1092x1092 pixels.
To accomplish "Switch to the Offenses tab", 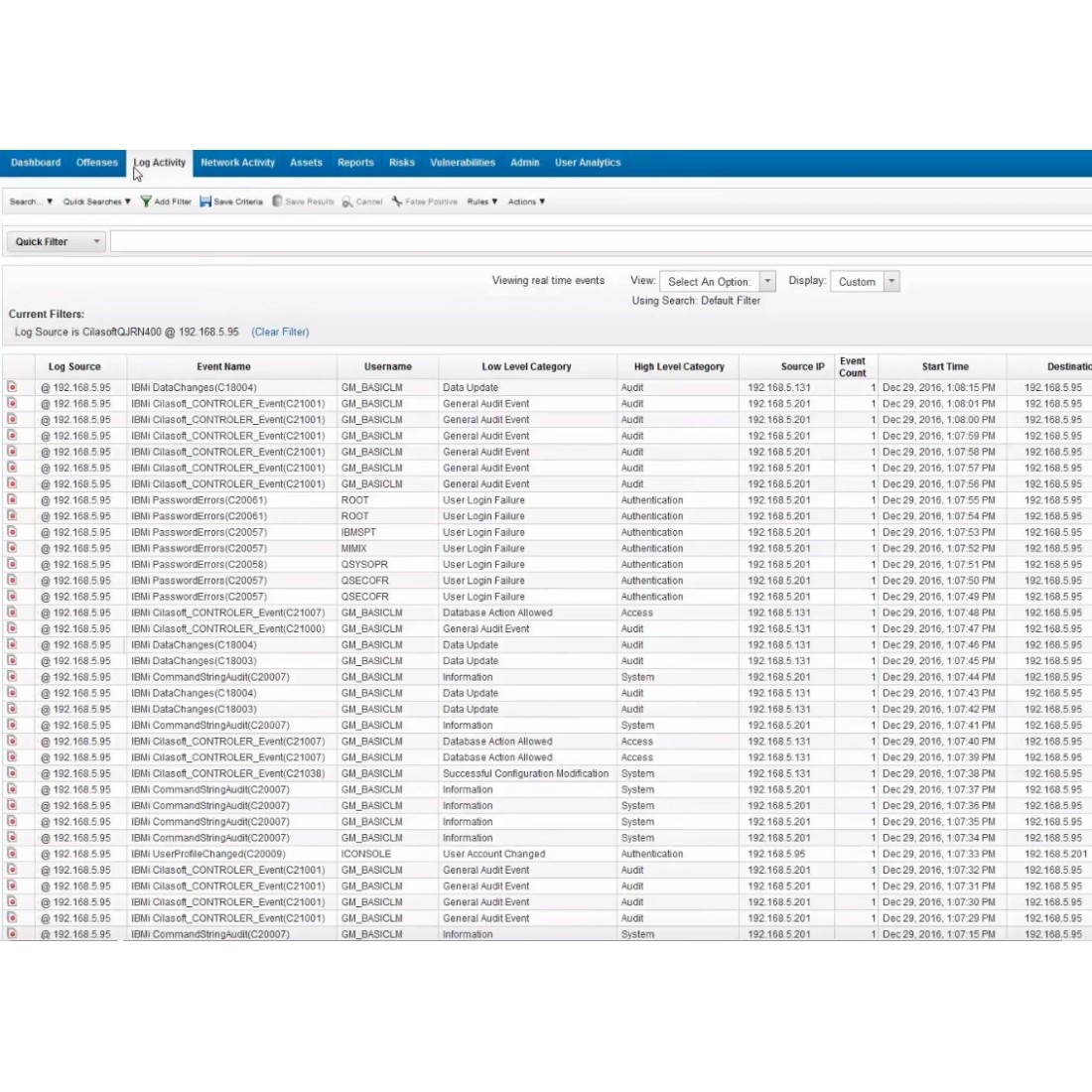I will [95, 162].
